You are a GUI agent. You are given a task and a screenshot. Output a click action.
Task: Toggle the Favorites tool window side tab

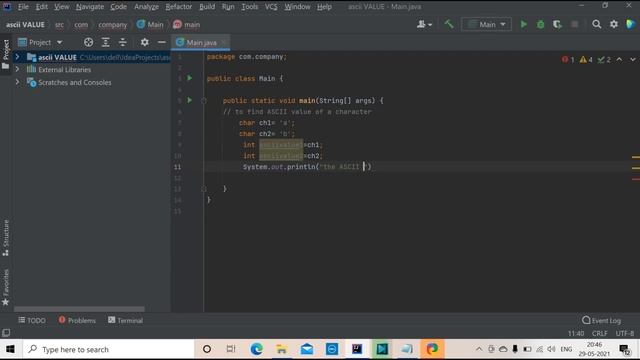6,287
